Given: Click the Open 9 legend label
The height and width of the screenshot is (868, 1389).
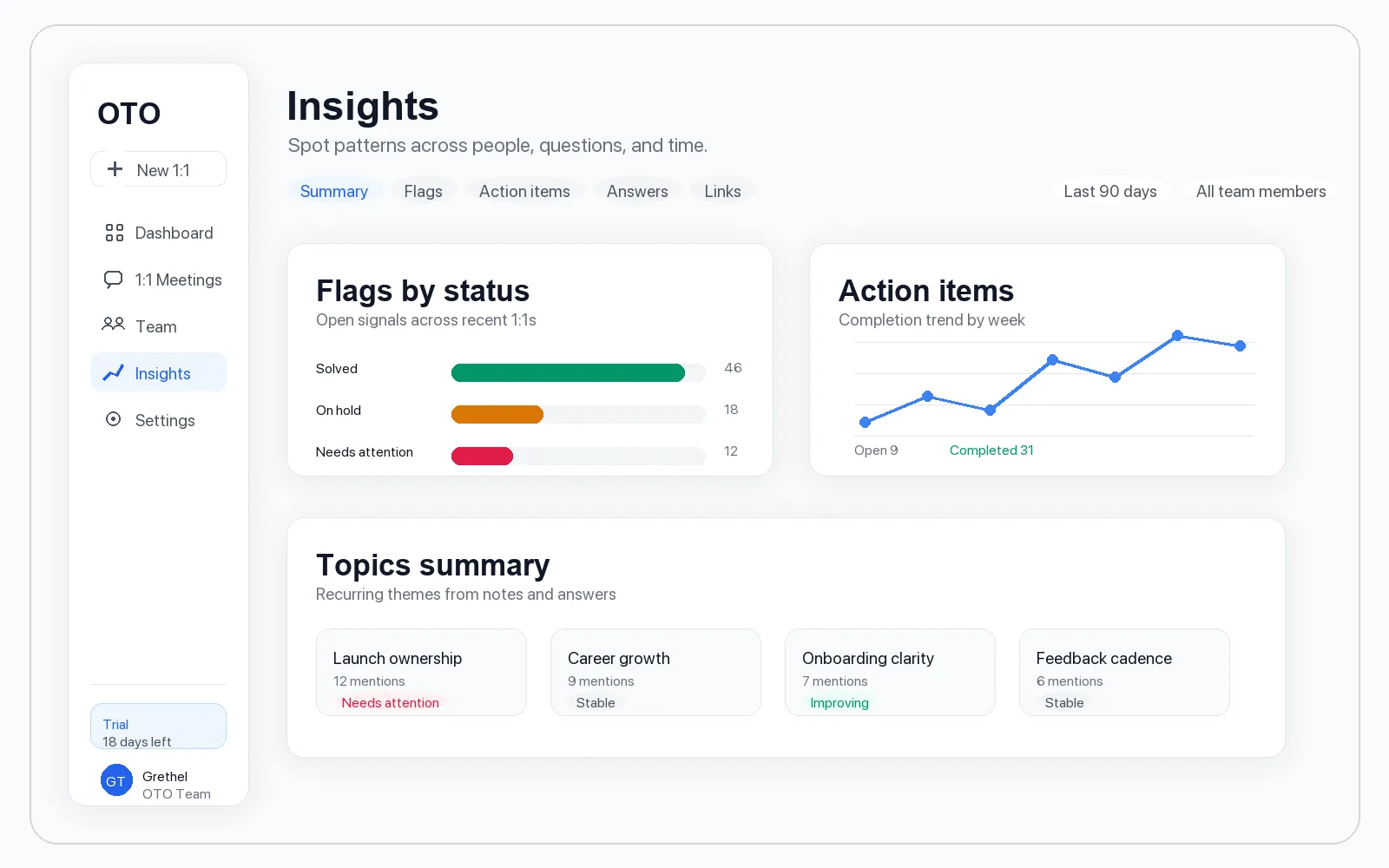Looking at the screenshot, I should click(876, 450).
